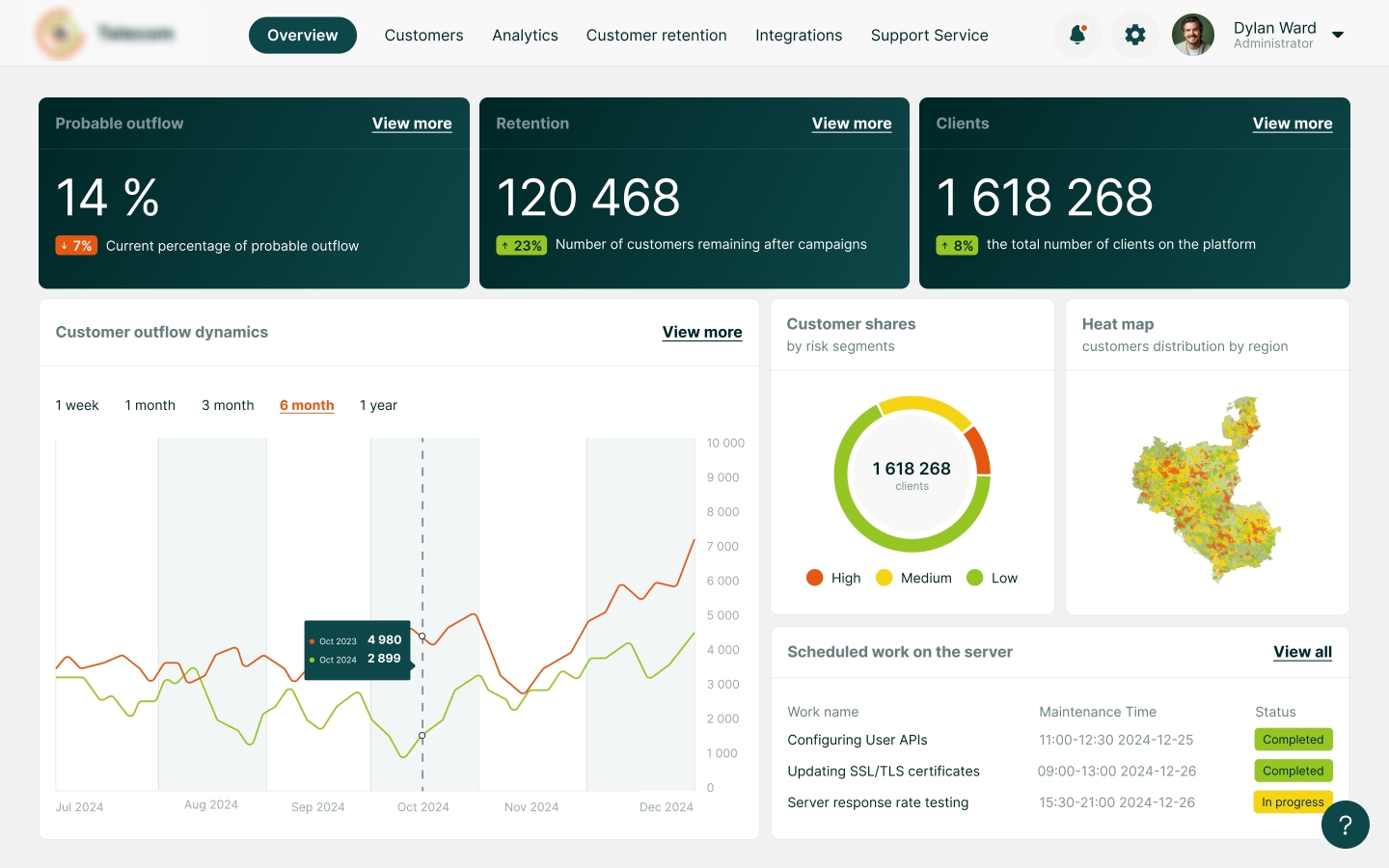Select the 1 year time range
Screen dimensions: 1389x868
pyautogui.click(x=378, y=405)
